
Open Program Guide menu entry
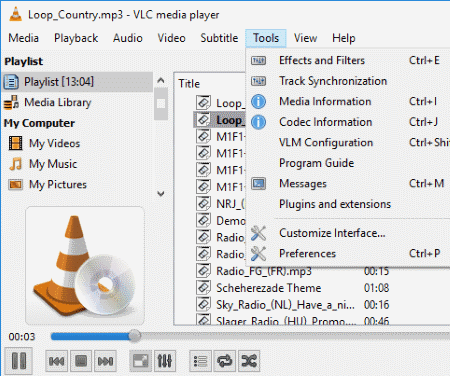(348, 163)
